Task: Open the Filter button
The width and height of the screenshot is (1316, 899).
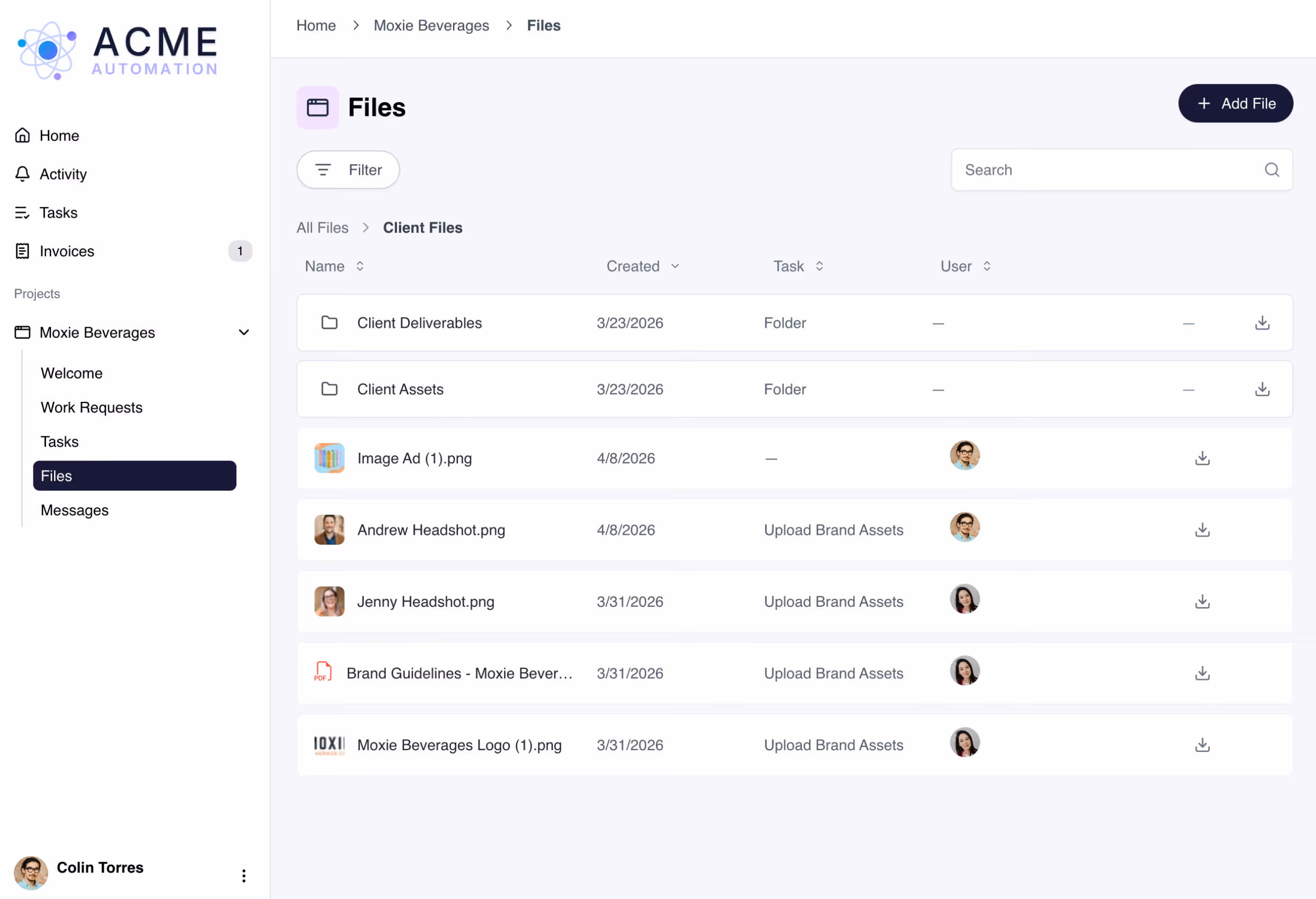Action: pos(348,170)
